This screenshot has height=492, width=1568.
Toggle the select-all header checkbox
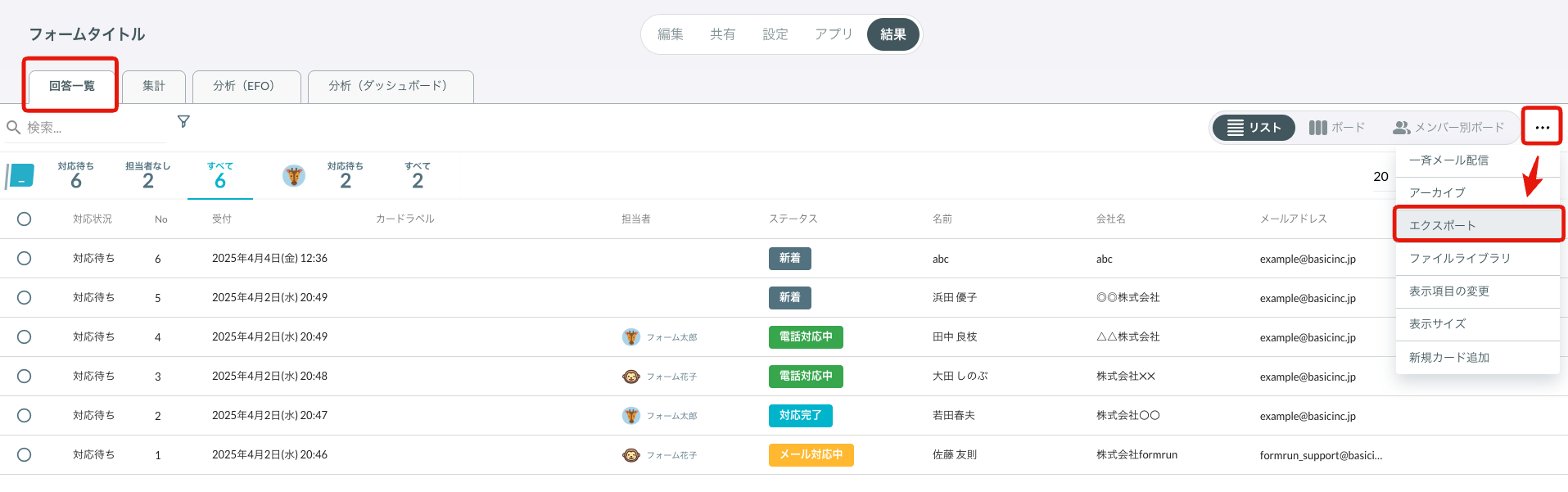pos(25,219)
